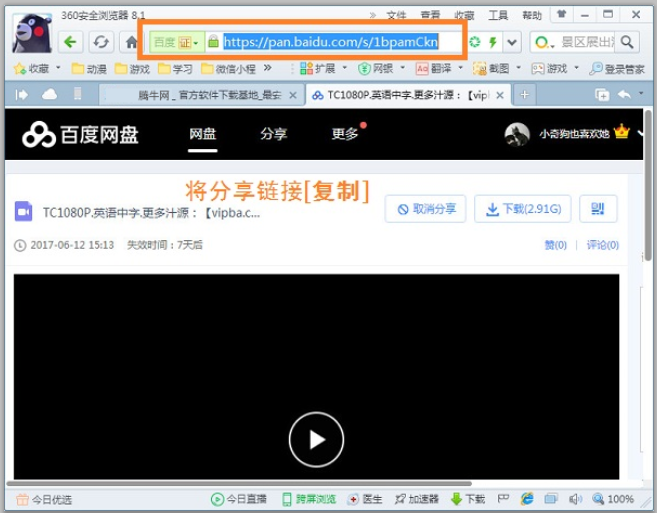Open the 医生 browser doctor tool
This screenshot has width=657, height=513.
click(365, 499)
